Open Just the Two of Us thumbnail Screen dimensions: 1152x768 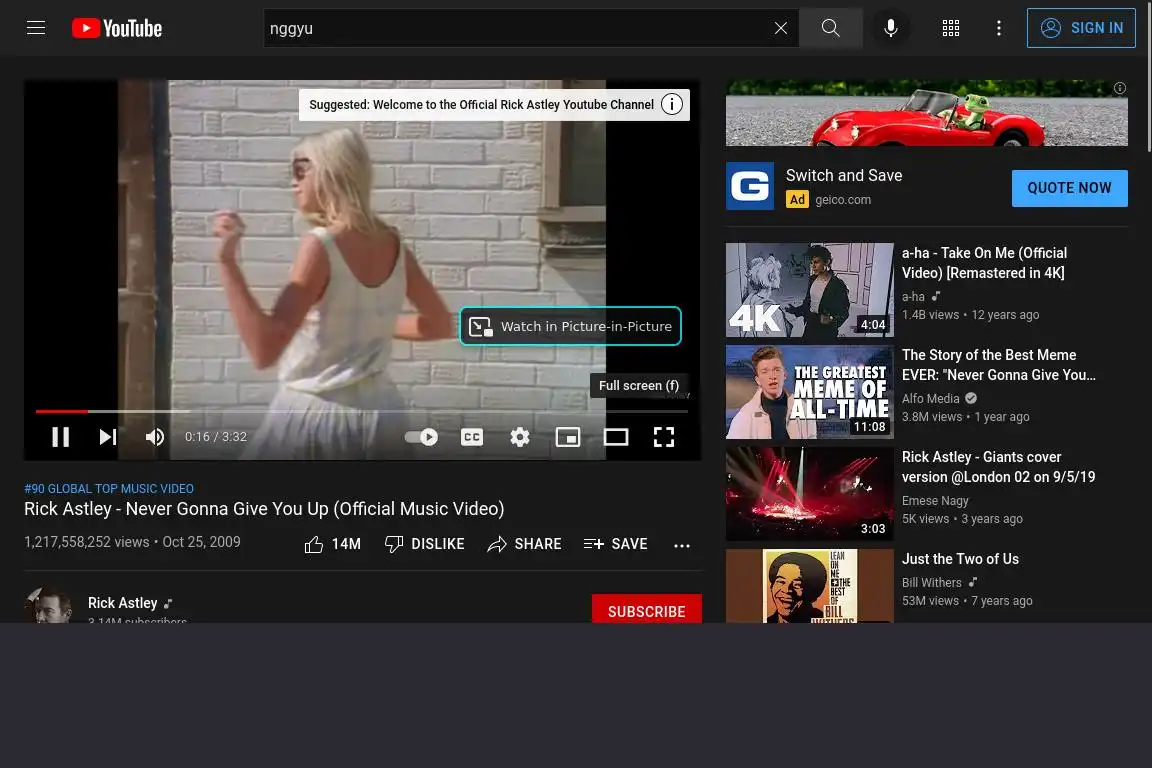(x=810, y=586)
